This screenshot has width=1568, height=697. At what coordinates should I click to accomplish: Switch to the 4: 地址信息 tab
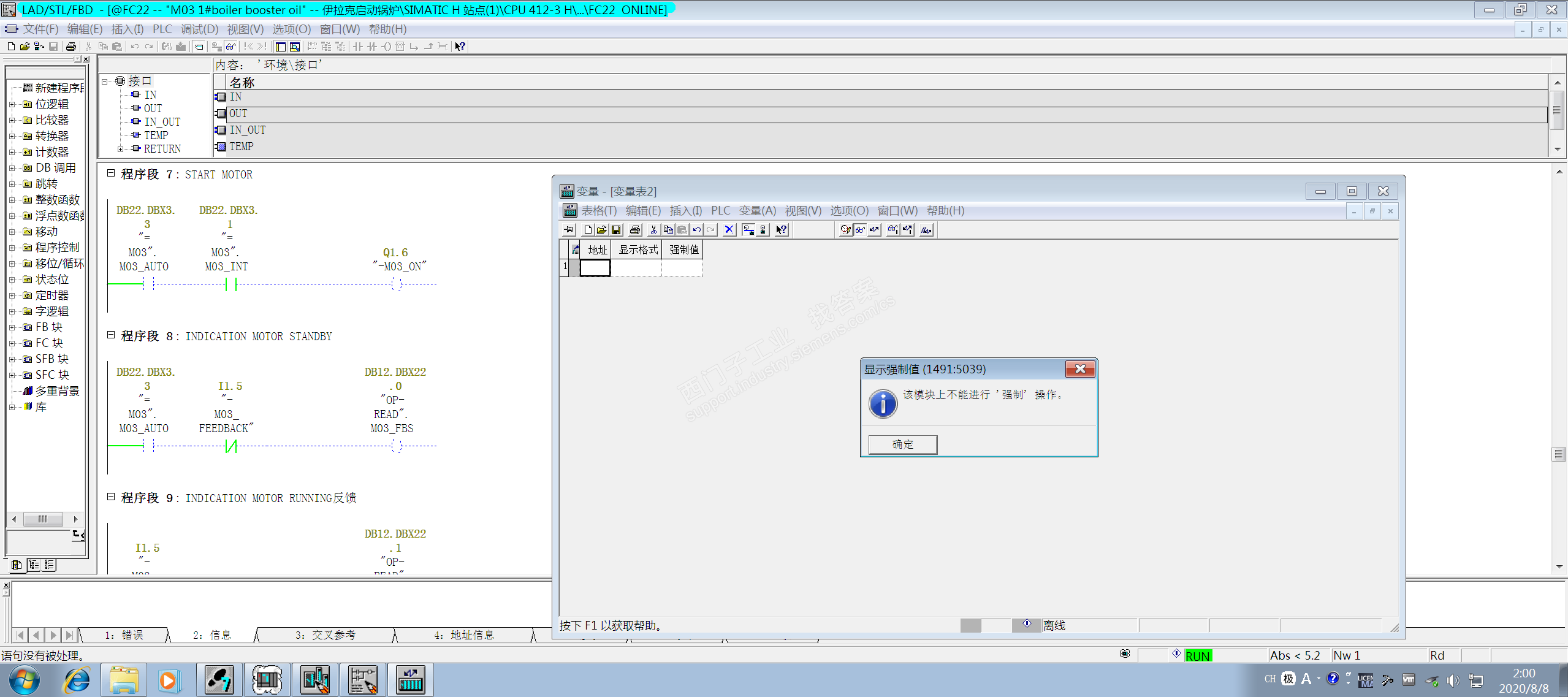(464, 635)
